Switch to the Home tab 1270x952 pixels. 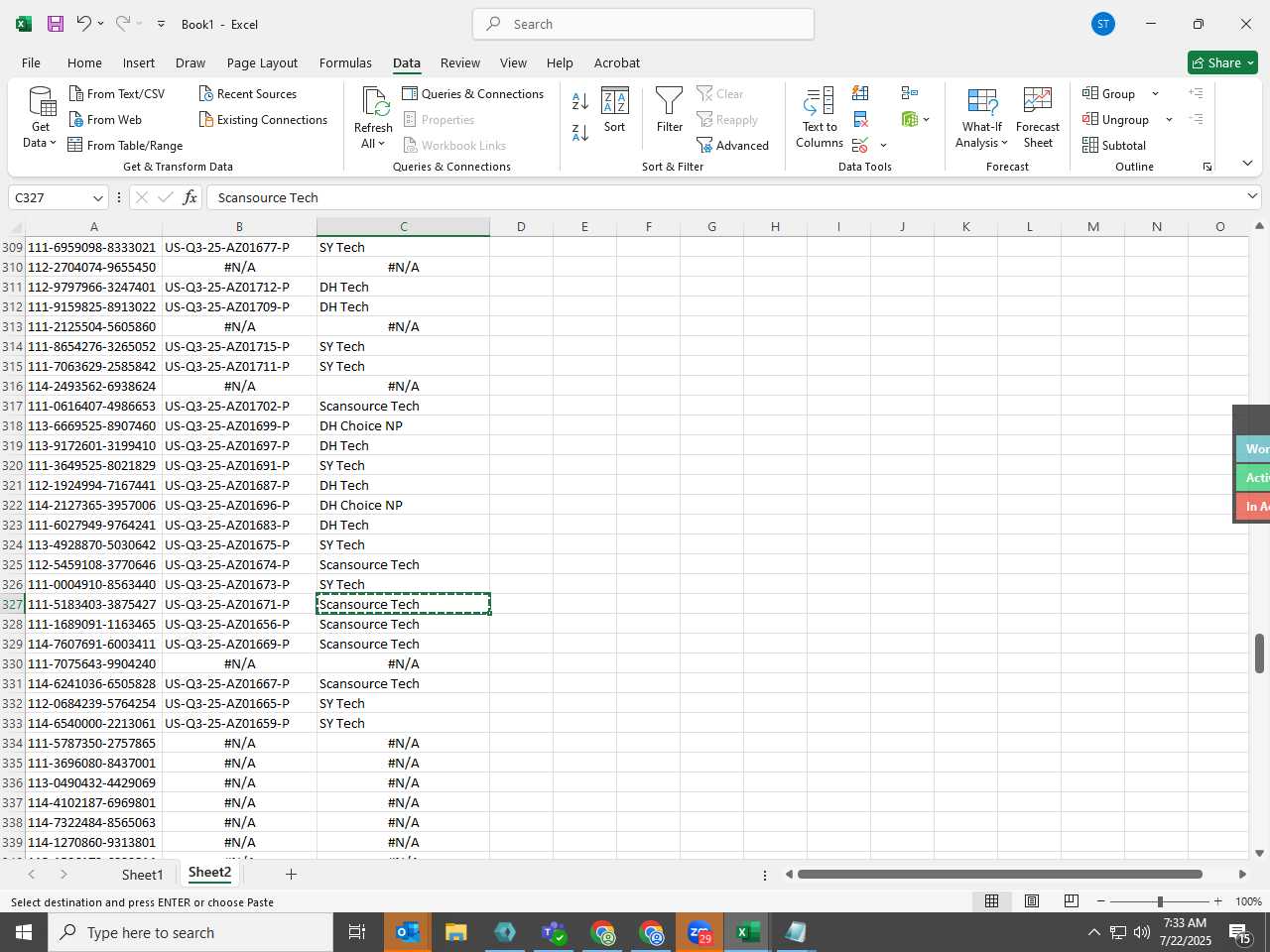(84, 62)
